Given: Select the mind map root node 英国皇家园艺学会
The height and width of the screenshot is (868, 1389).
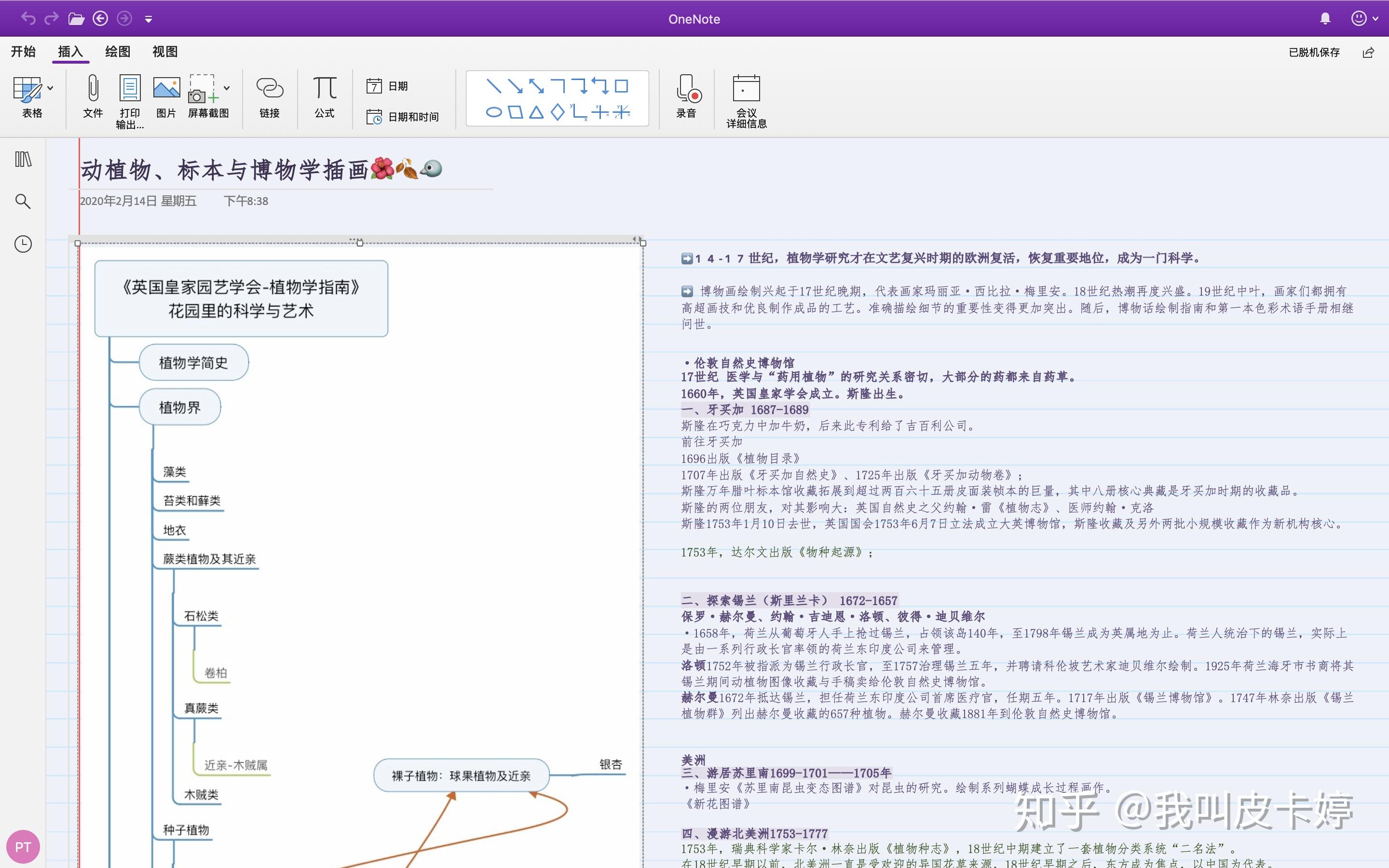Looking at the screenshot, I should pyautogui.click(x=241, y=298).
